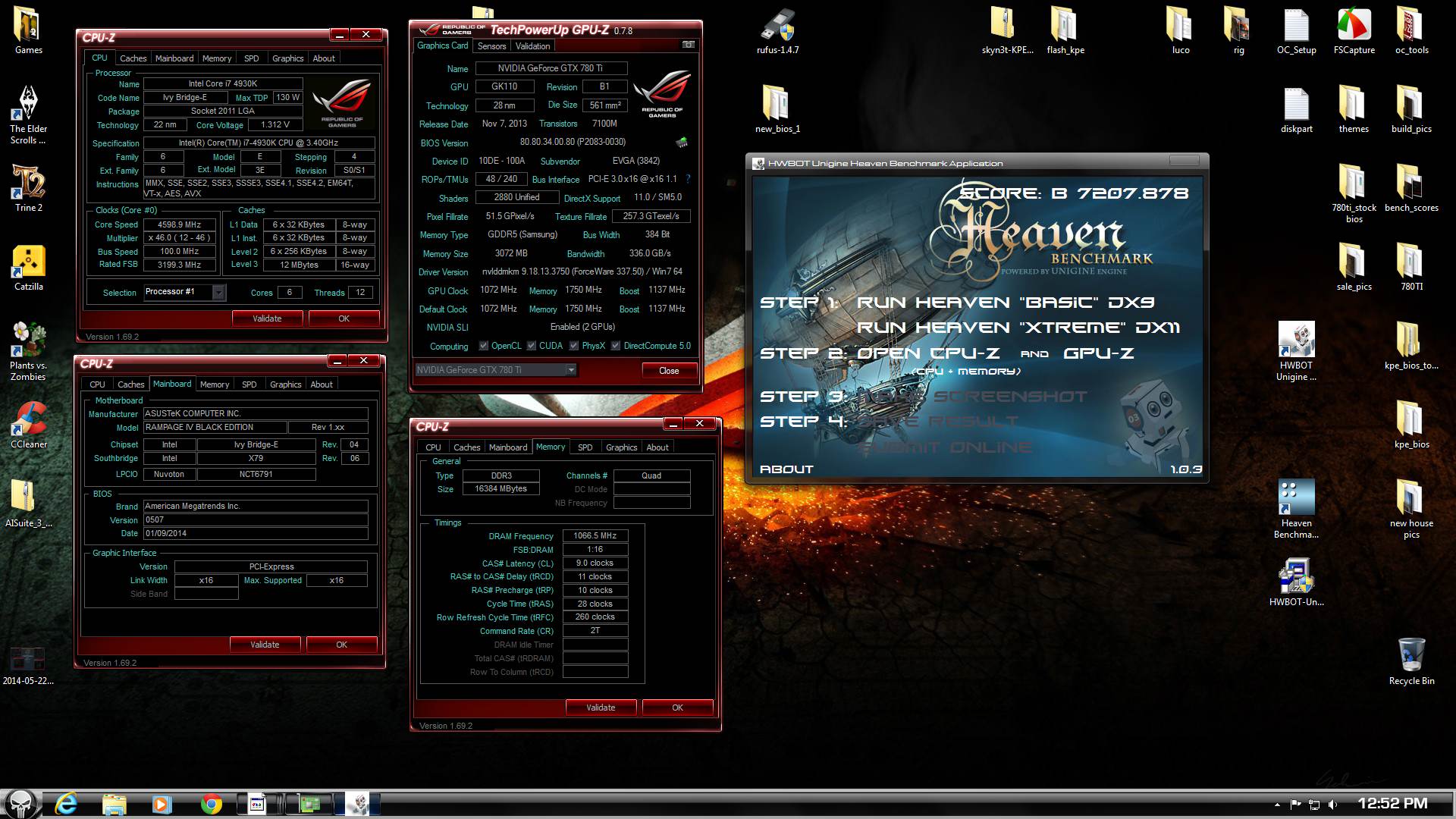Open Google Chrome from the taskbar
Viewport: 1456px width, 819px height.
211,804
